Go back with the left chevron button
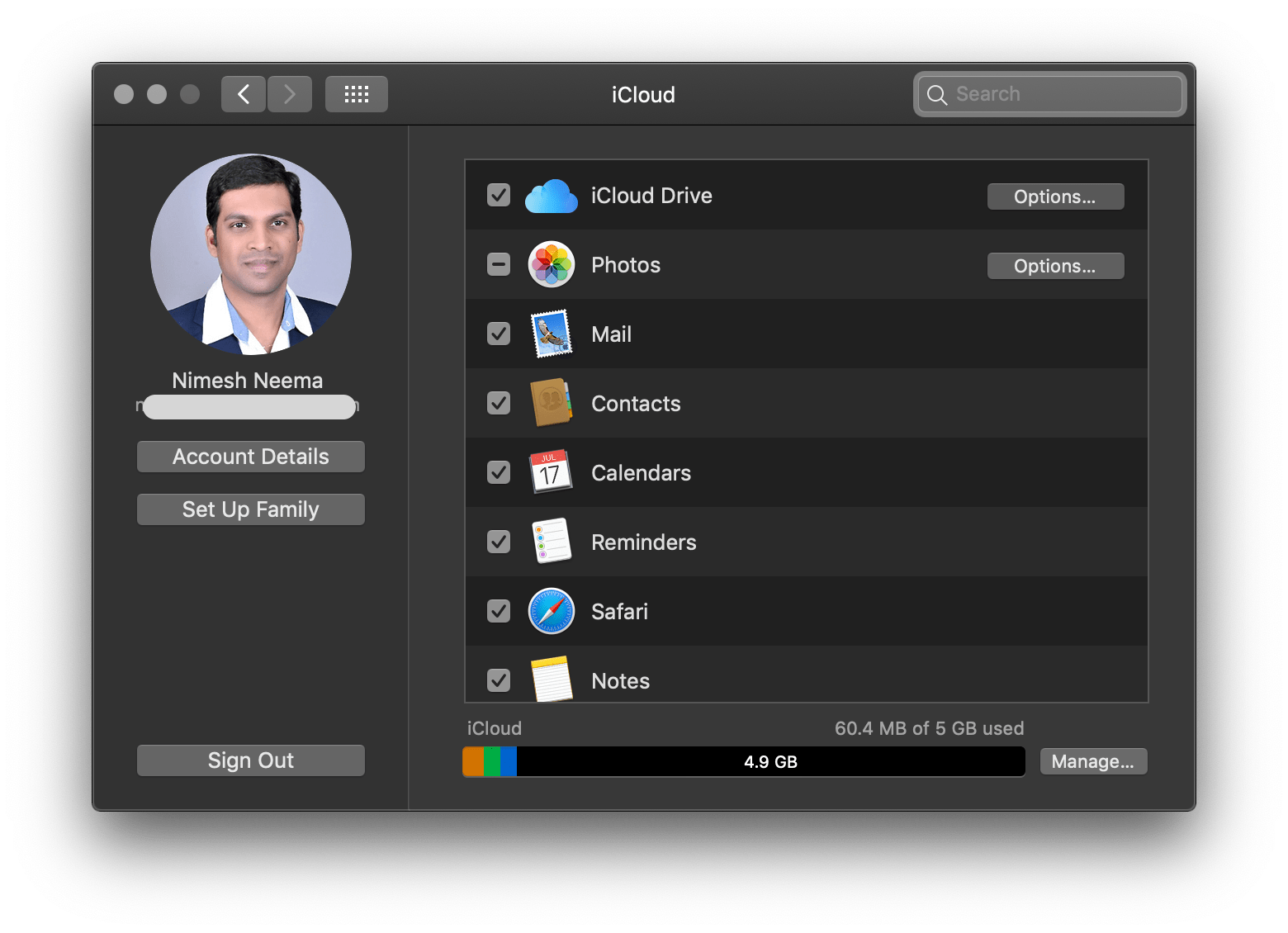Viewport: 1288px width, 933px height. [244, 94]
